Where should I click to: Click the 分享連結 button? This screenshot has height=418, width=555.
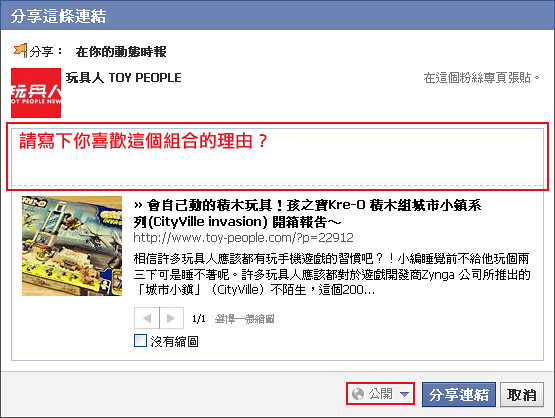[459, 395]
